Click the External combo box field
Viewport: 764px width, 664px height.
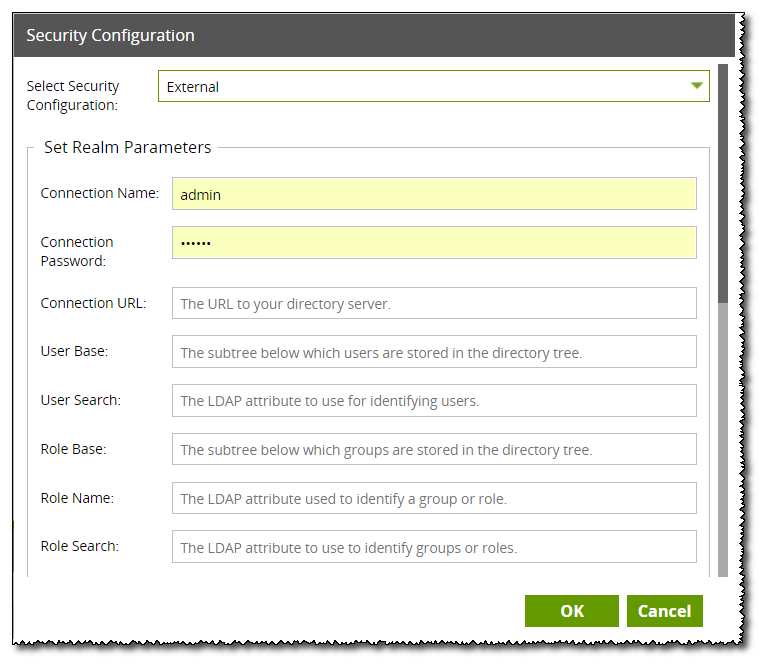coord(434,86)
